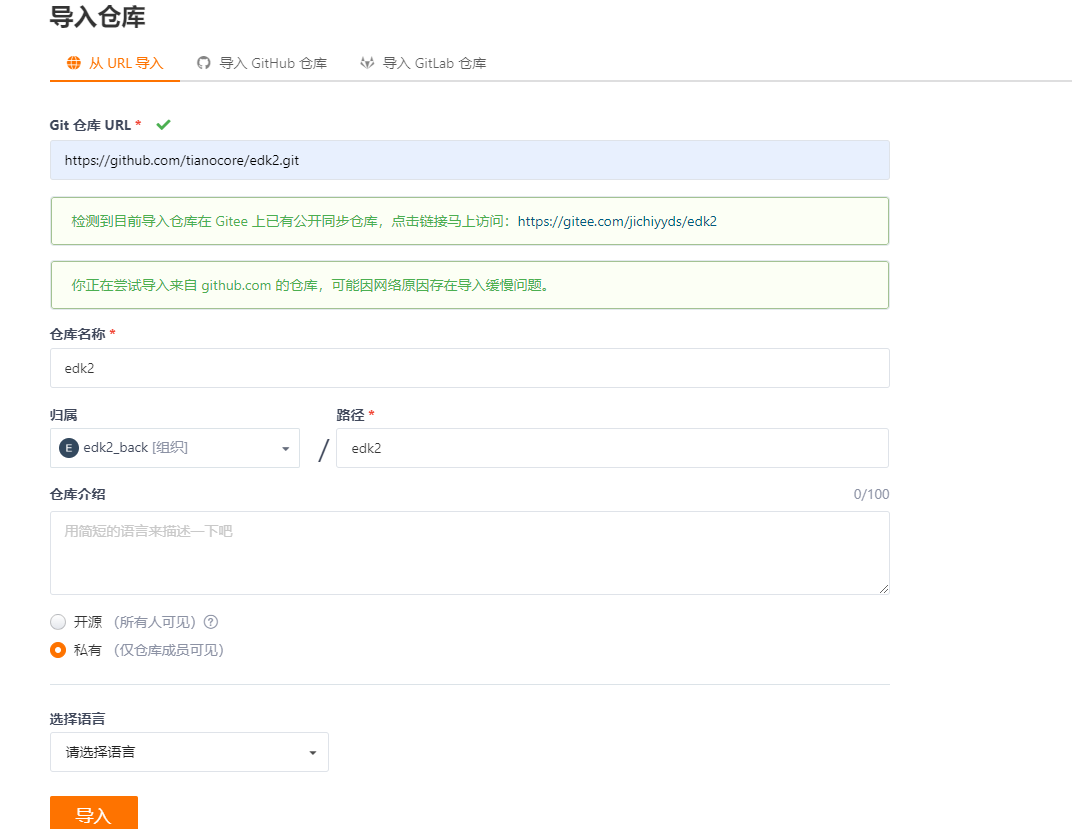Click the GitLab fox icon
Screen dimensions: 1072x829
pos(367,63)
